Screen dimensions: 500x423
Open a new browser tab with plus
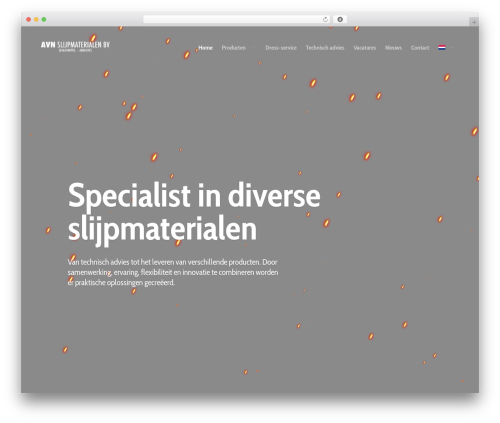coord(474,22)
